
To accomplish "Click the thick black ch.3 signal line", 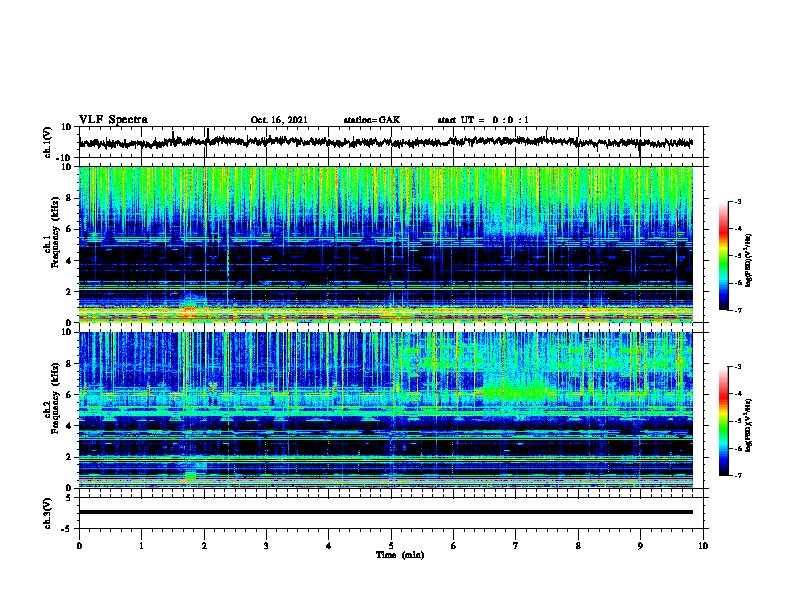I will pos(385,512).
